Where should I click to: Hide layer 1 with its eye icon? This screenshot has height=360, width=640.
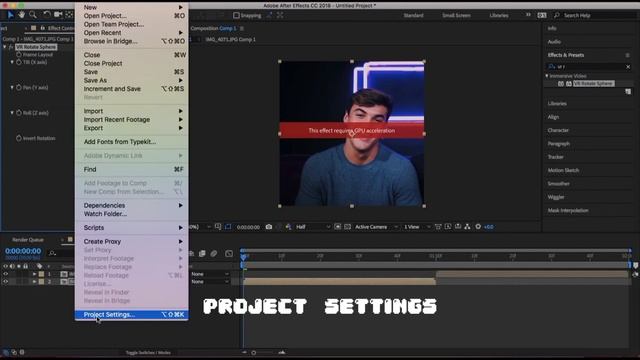[x=5, y=274]
